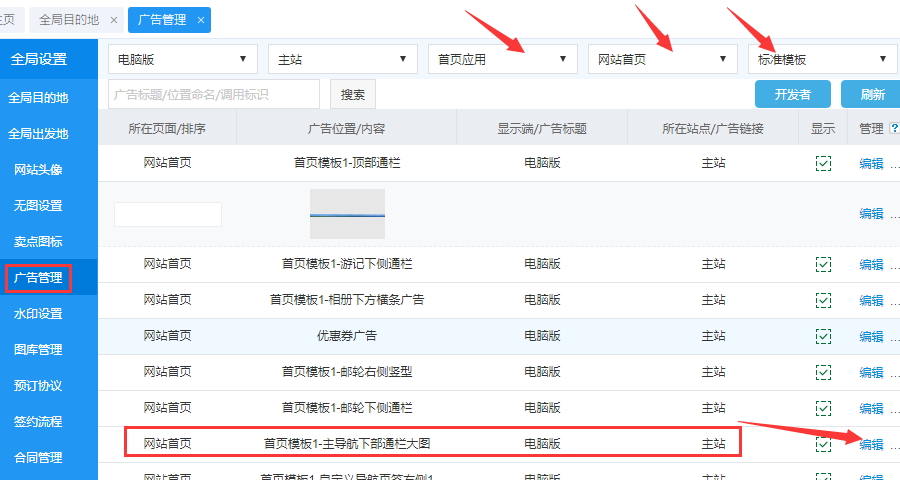The width and height of the screenshot is (900, 480).
Task: Click the 搜索 button
Action: [x=353, y=95]
